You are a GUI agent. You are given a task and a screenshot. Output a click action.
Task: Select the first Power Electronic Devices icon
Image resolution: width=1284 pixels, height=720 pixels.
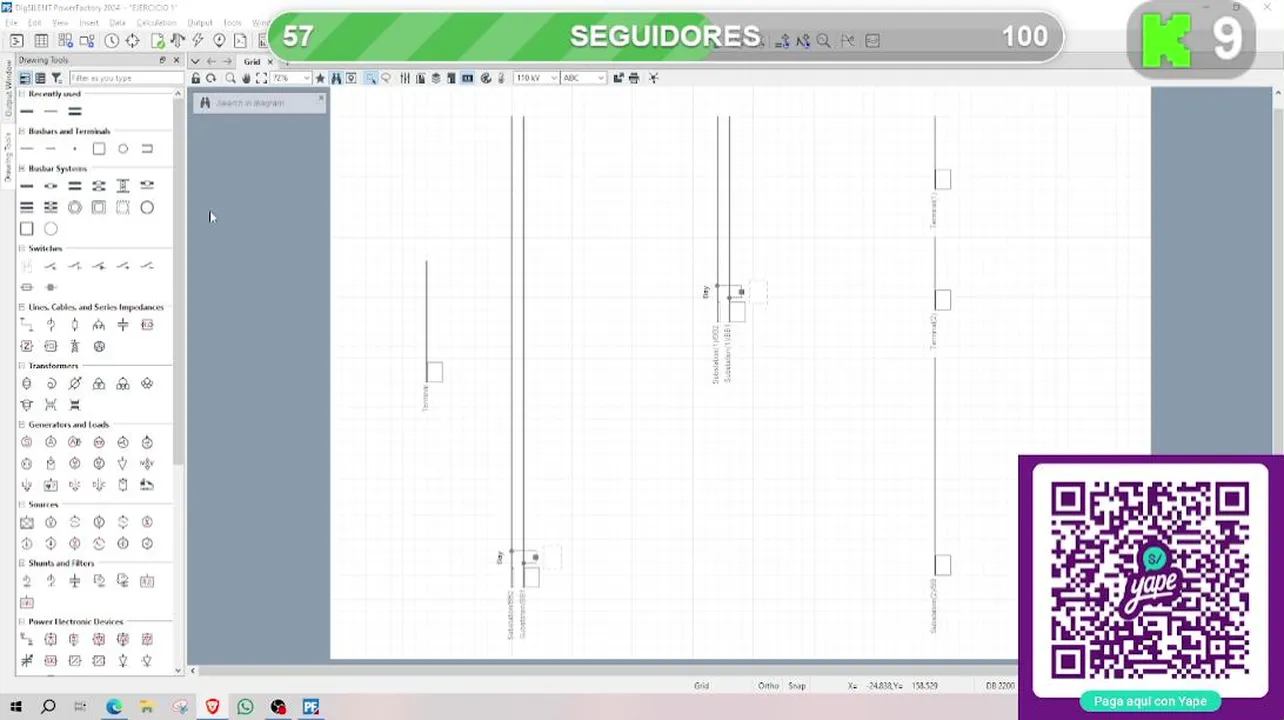coord(27,639)
